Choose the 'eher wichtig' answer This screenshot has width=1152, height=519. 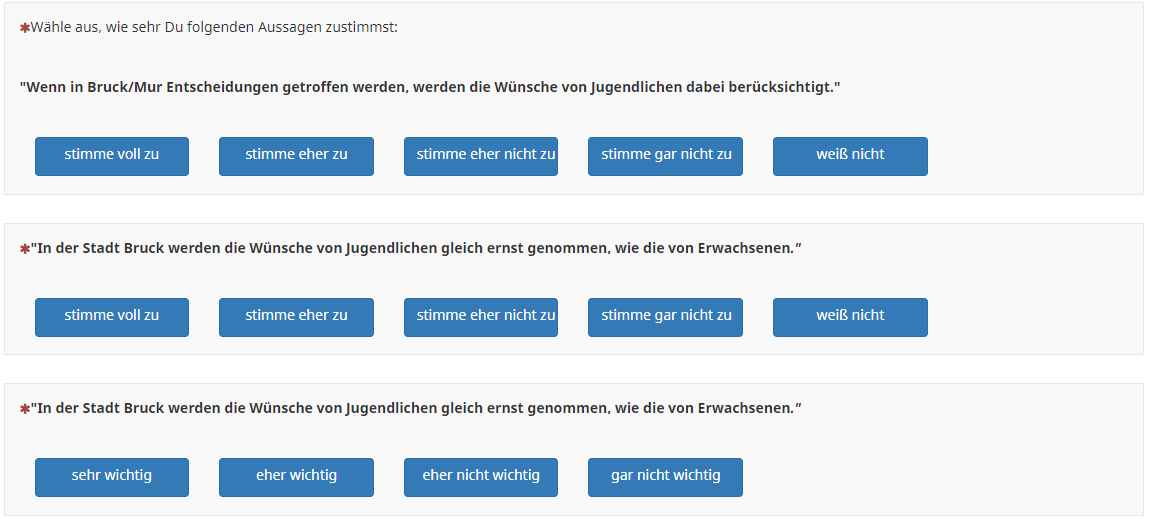point(296,477)
